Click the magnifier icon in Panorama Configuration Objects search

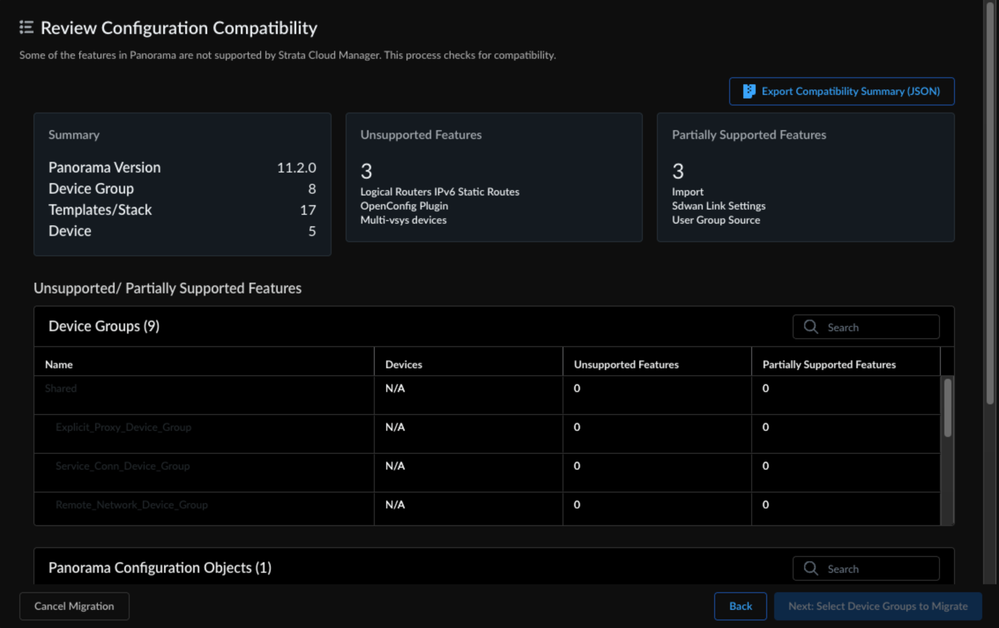pos(810,568)
